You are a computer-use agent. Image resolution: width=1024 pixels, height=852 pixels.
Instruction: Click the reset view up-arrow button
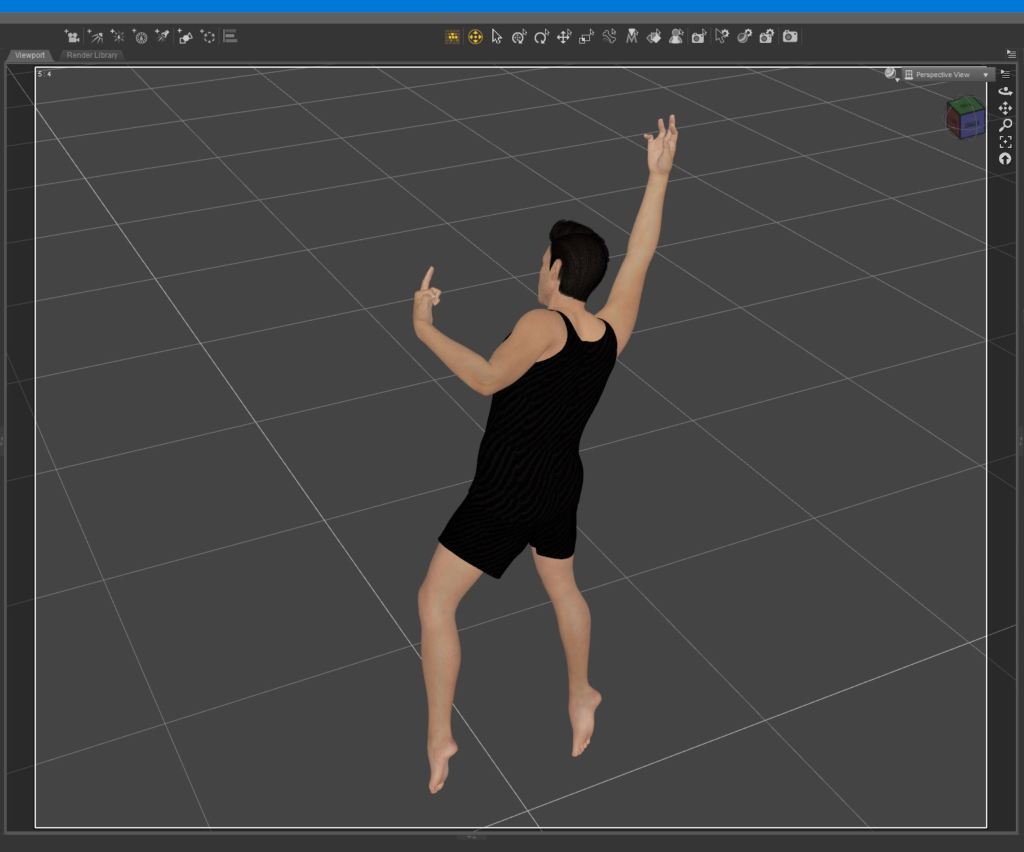coord(1005,159)
